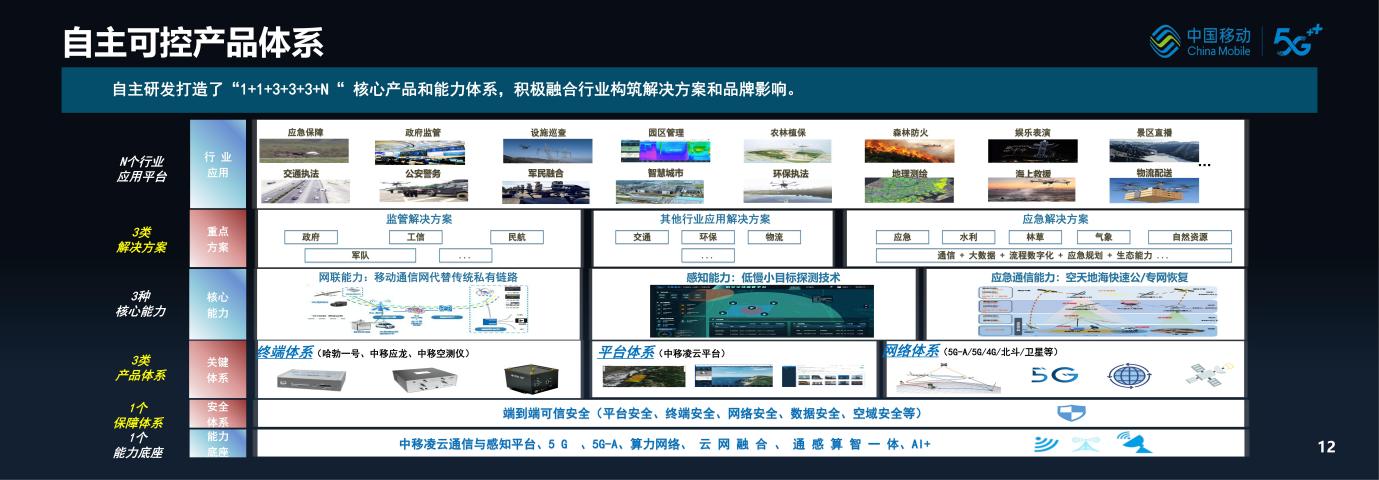1379x480 pixels.
Task: Click the 5G network icon
Action: pyautogui.click(x=1054, y=375)
